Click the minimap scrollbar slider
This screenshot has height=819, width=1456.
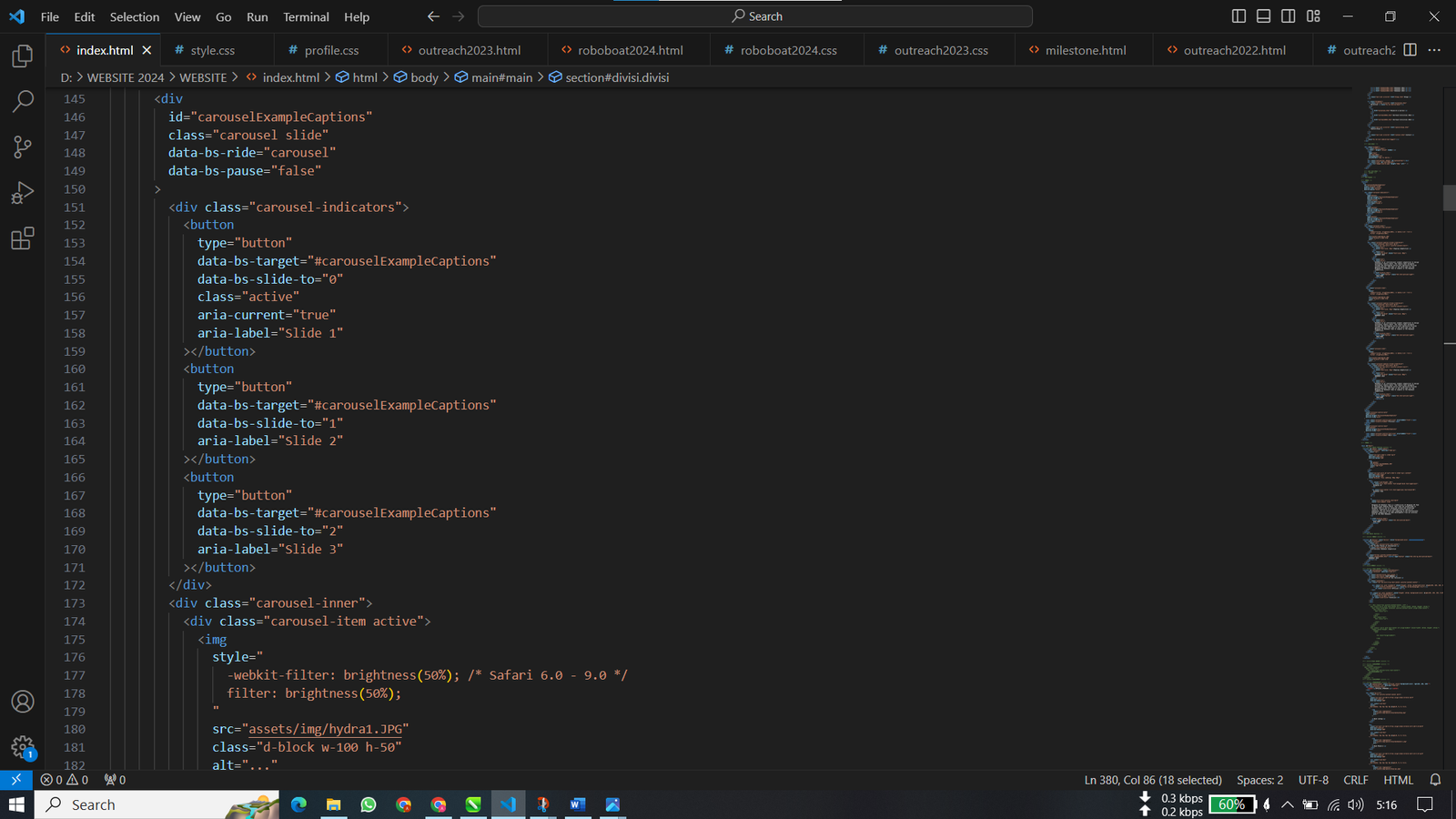click(x=1449, y=197)
